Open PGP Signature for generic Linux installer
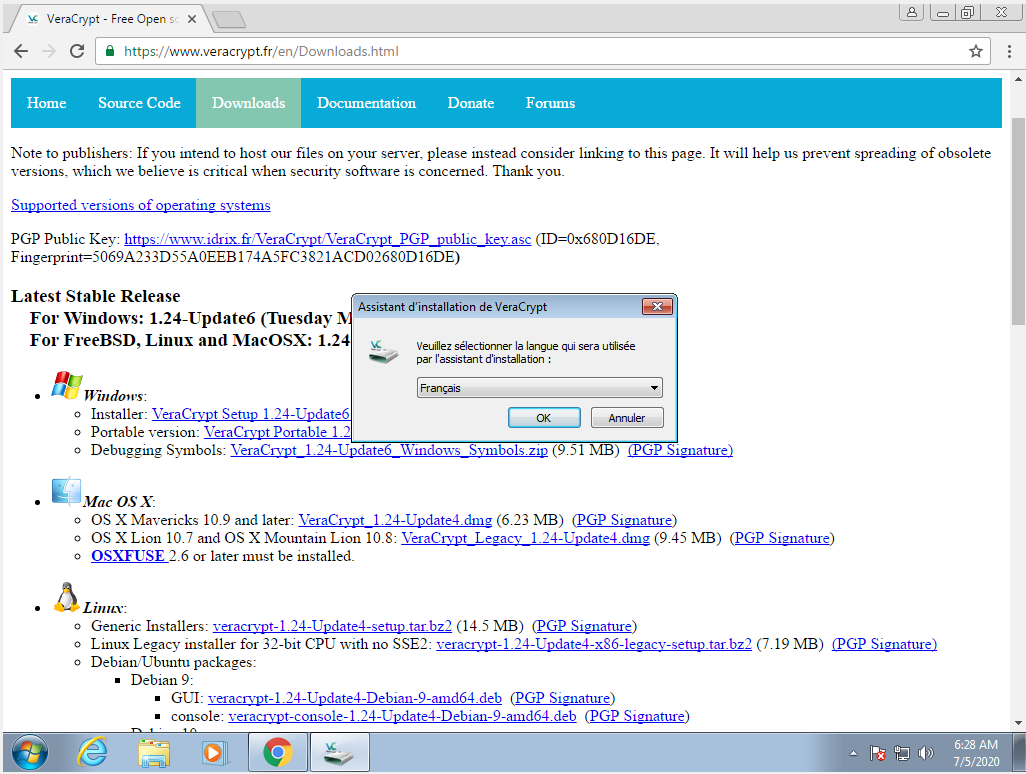 coord(584,626)
